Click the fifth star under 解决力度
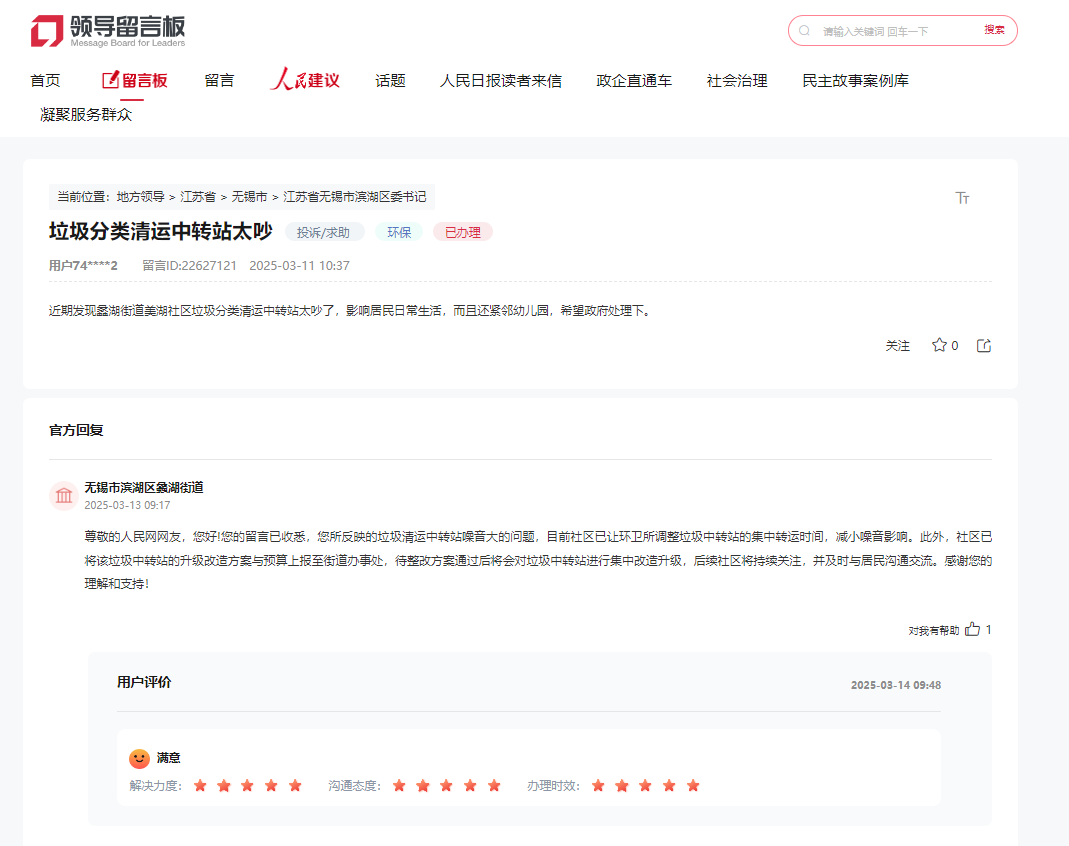Viewport: 1069px width, 846px height. [295, 786]
